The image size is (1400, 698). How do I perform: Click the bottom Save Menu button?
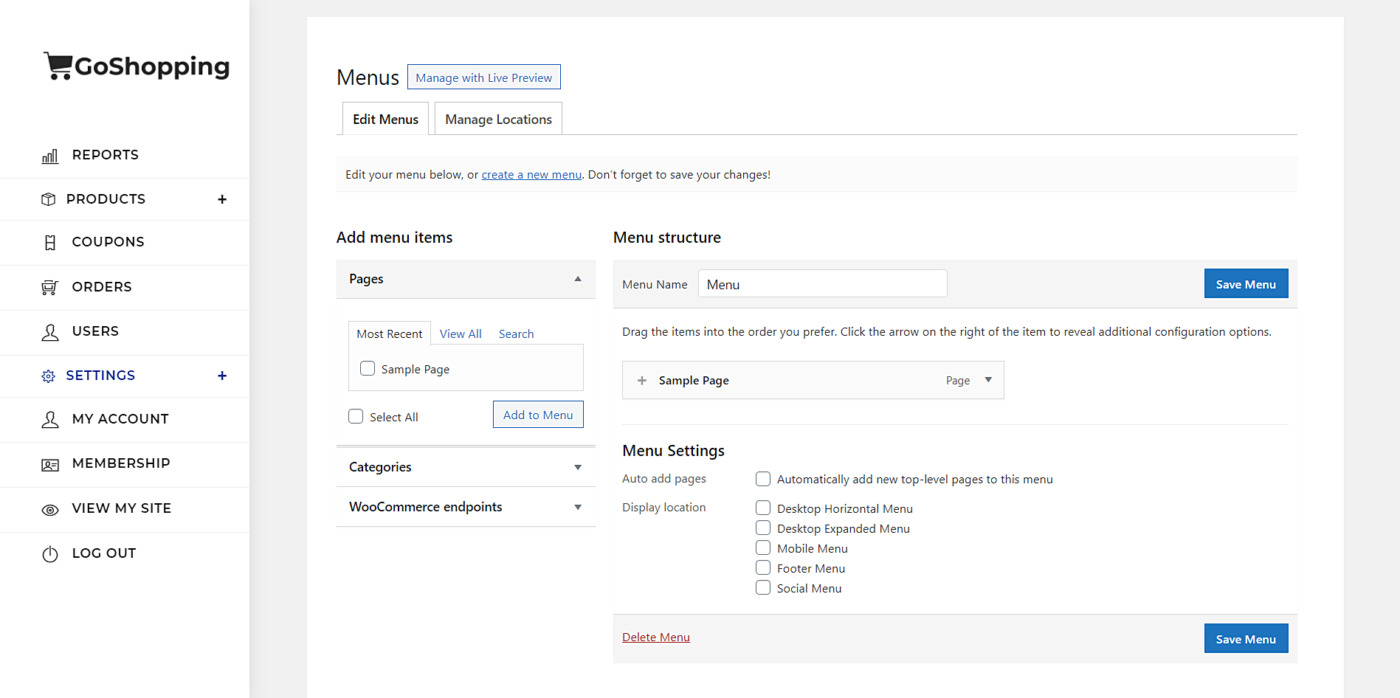click(1246, 639)
